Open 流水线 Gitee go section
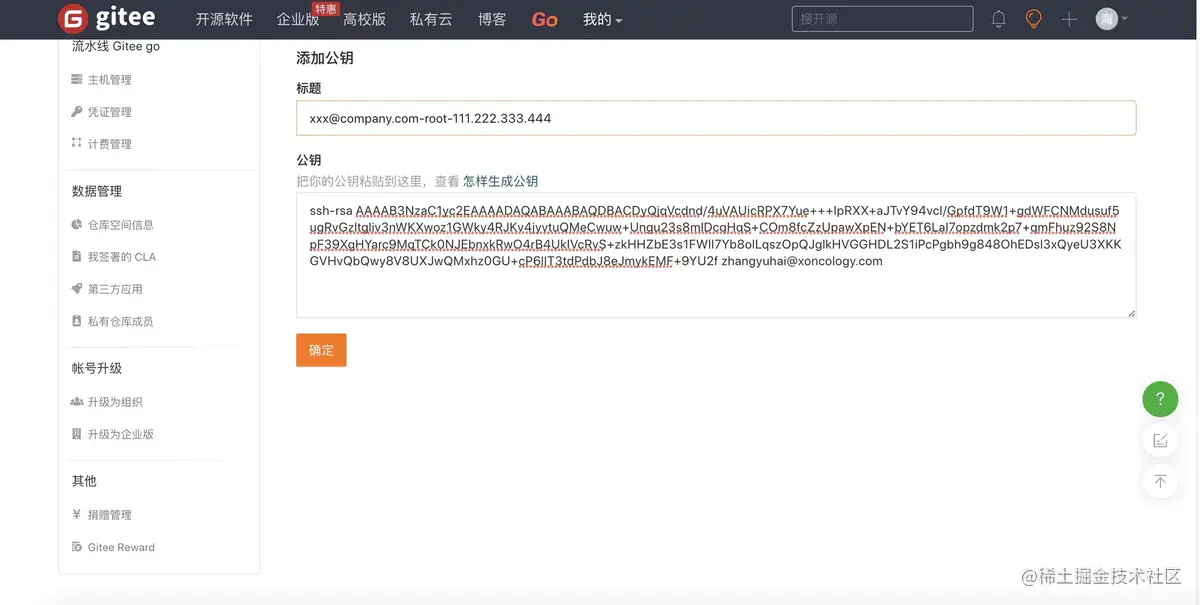Image resolution: width=1200 pixels, height=605 pixels. [116, 46]
